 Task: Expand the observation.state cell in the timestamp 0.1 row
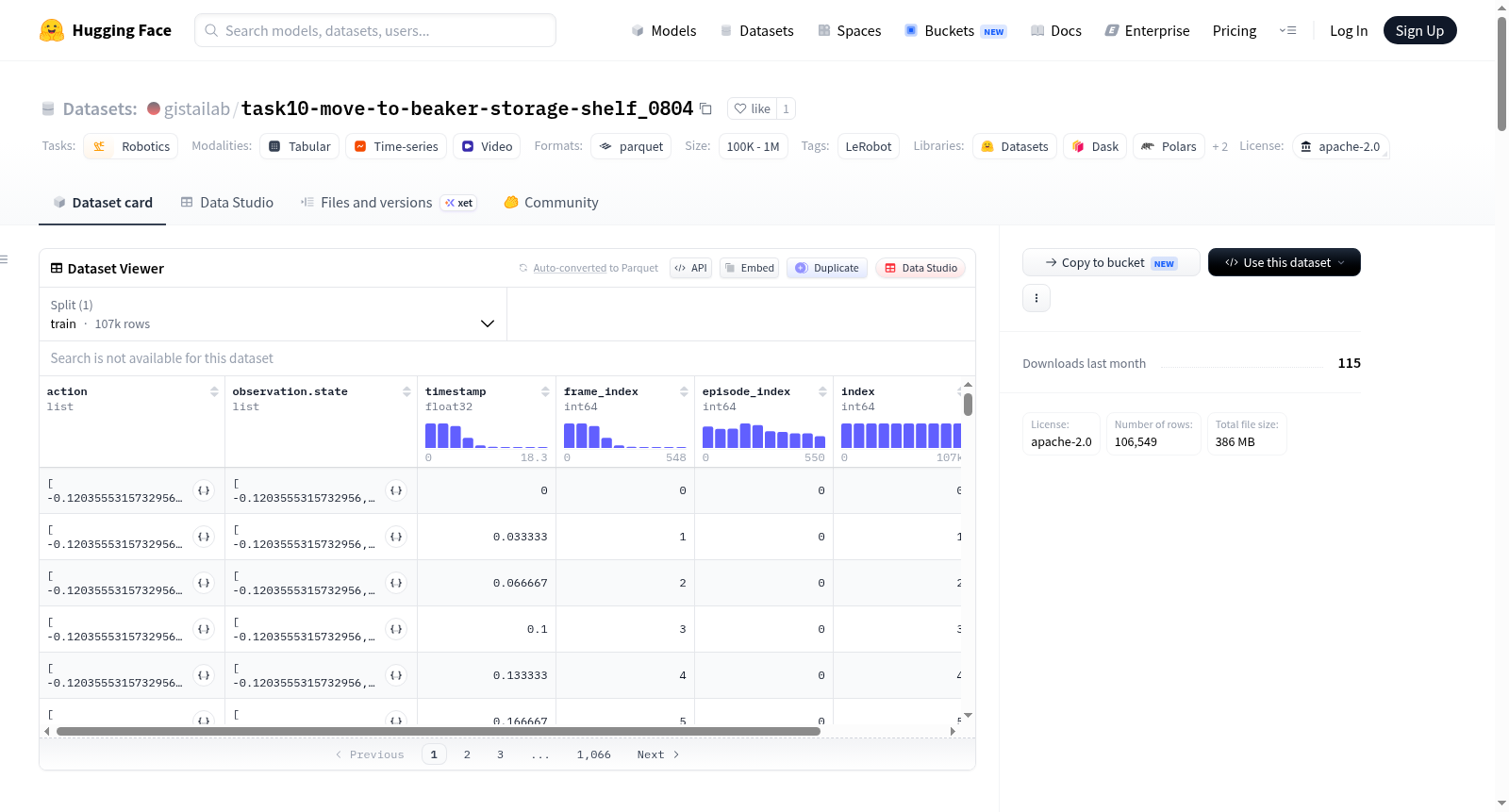pyautogui.click(x=396, y=629)
